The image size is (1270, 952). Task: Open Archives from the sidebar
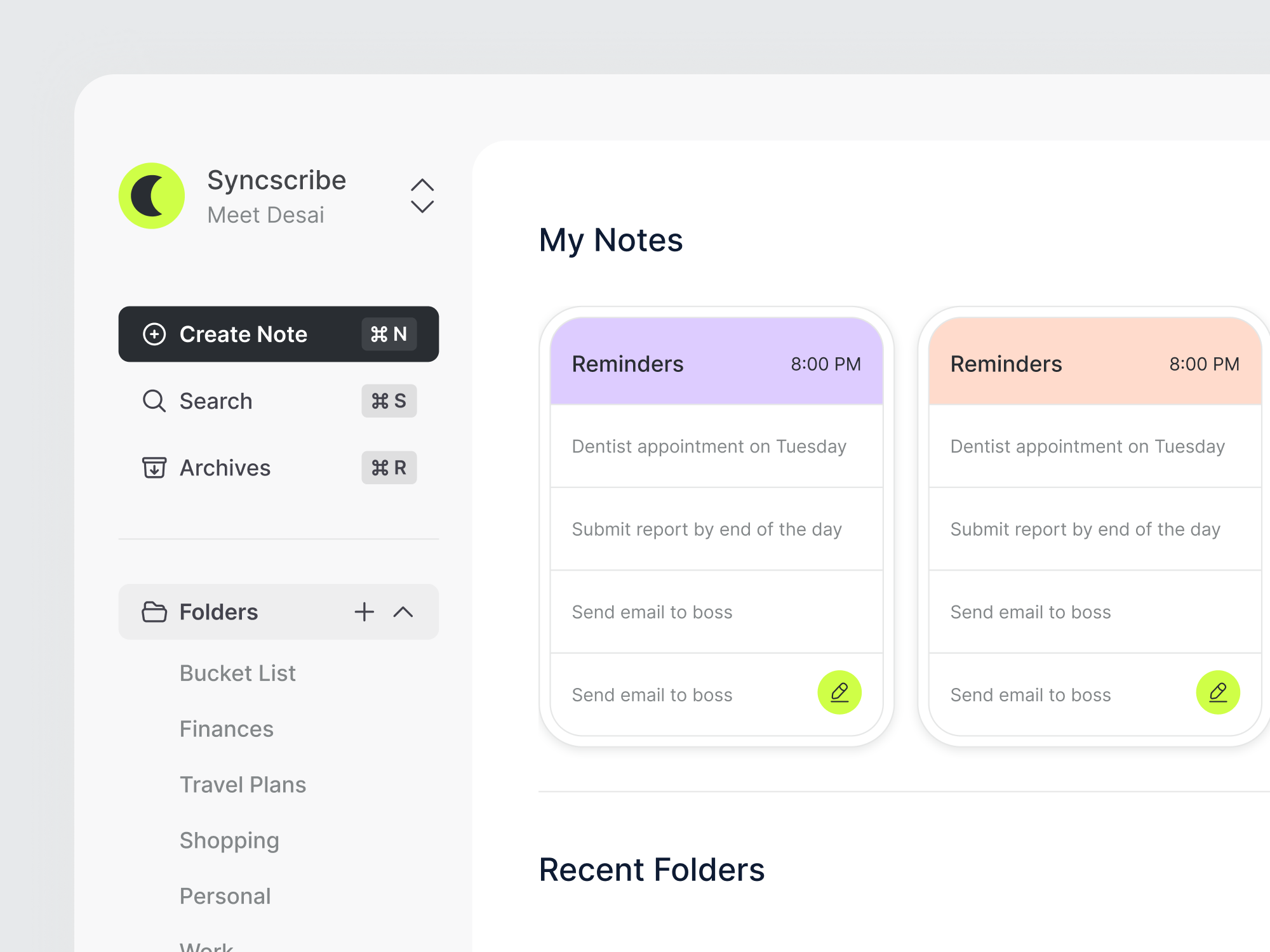coord(225,468)
